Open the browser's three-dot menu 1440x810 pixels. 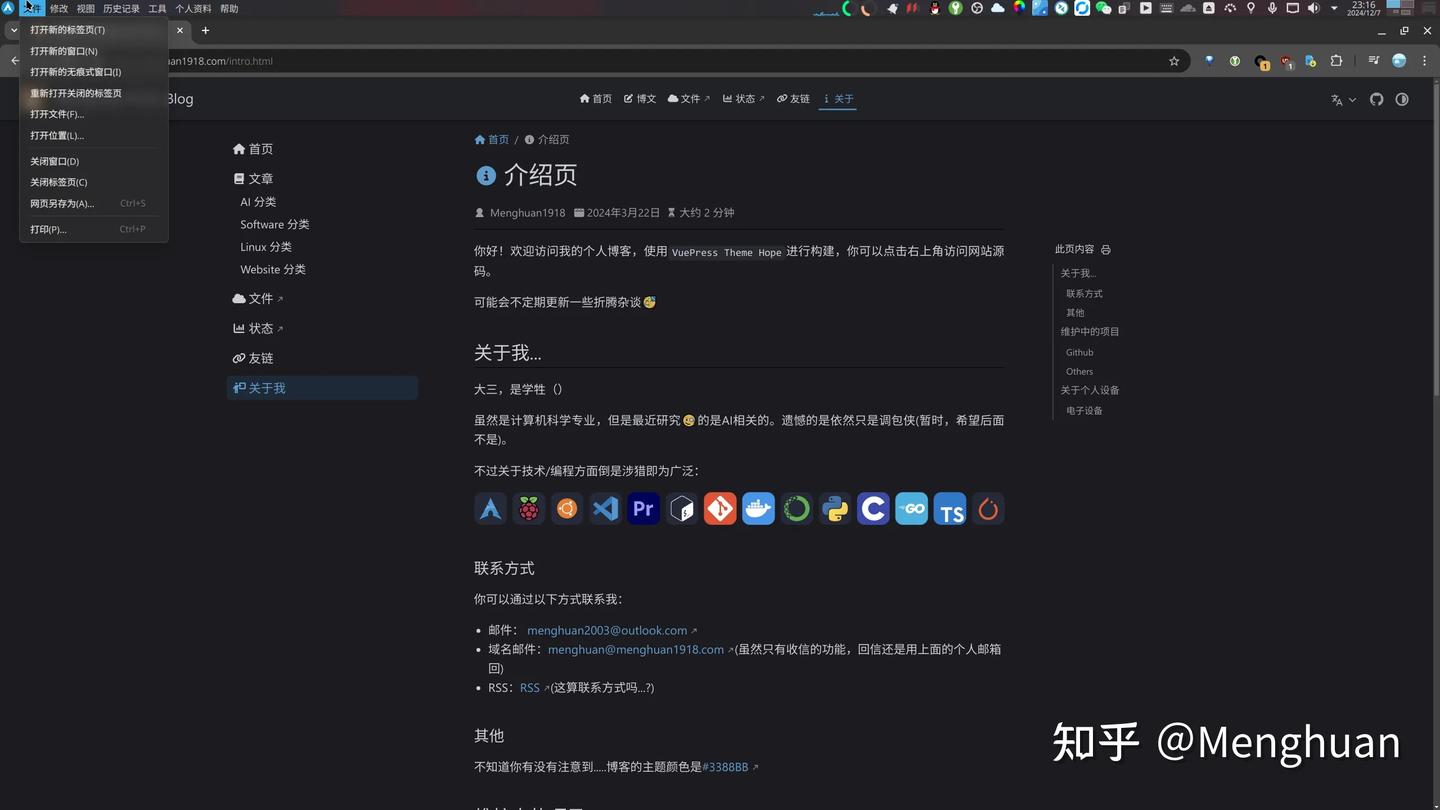[x=1424, y=61]
